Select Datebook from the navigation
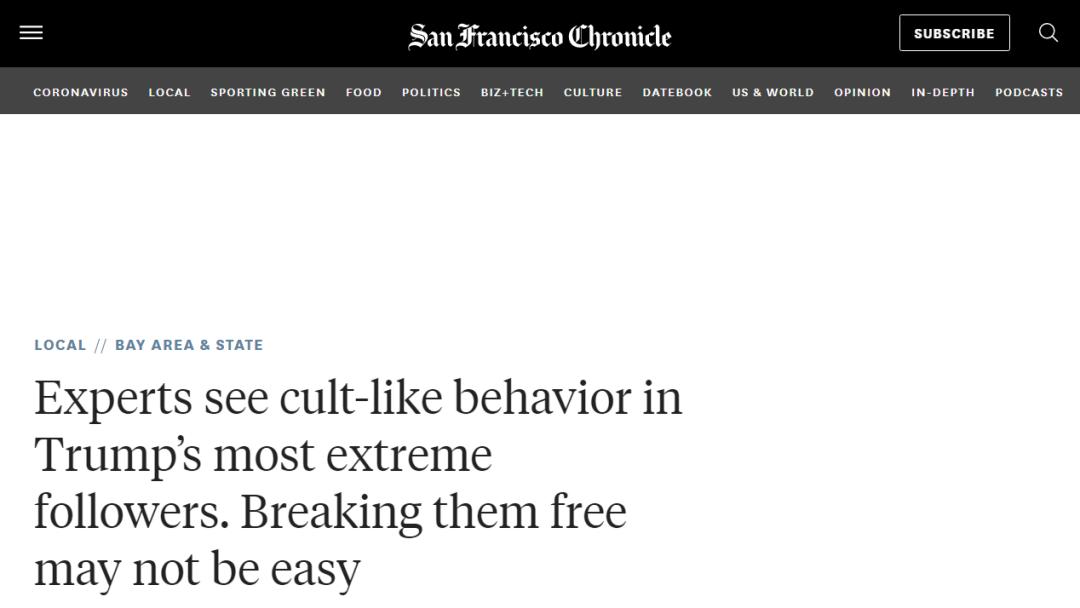The image size is (1080, 608). coord(677,92)
